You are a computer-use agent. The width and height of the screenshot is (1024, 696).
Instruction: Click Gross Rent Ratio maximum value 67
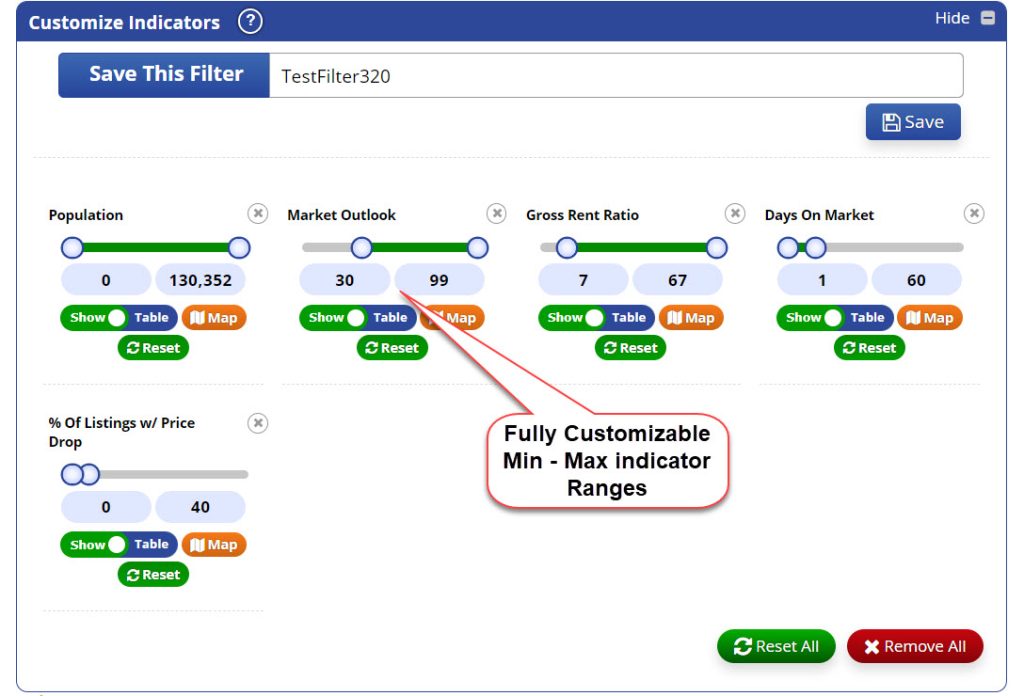point(677,280)
